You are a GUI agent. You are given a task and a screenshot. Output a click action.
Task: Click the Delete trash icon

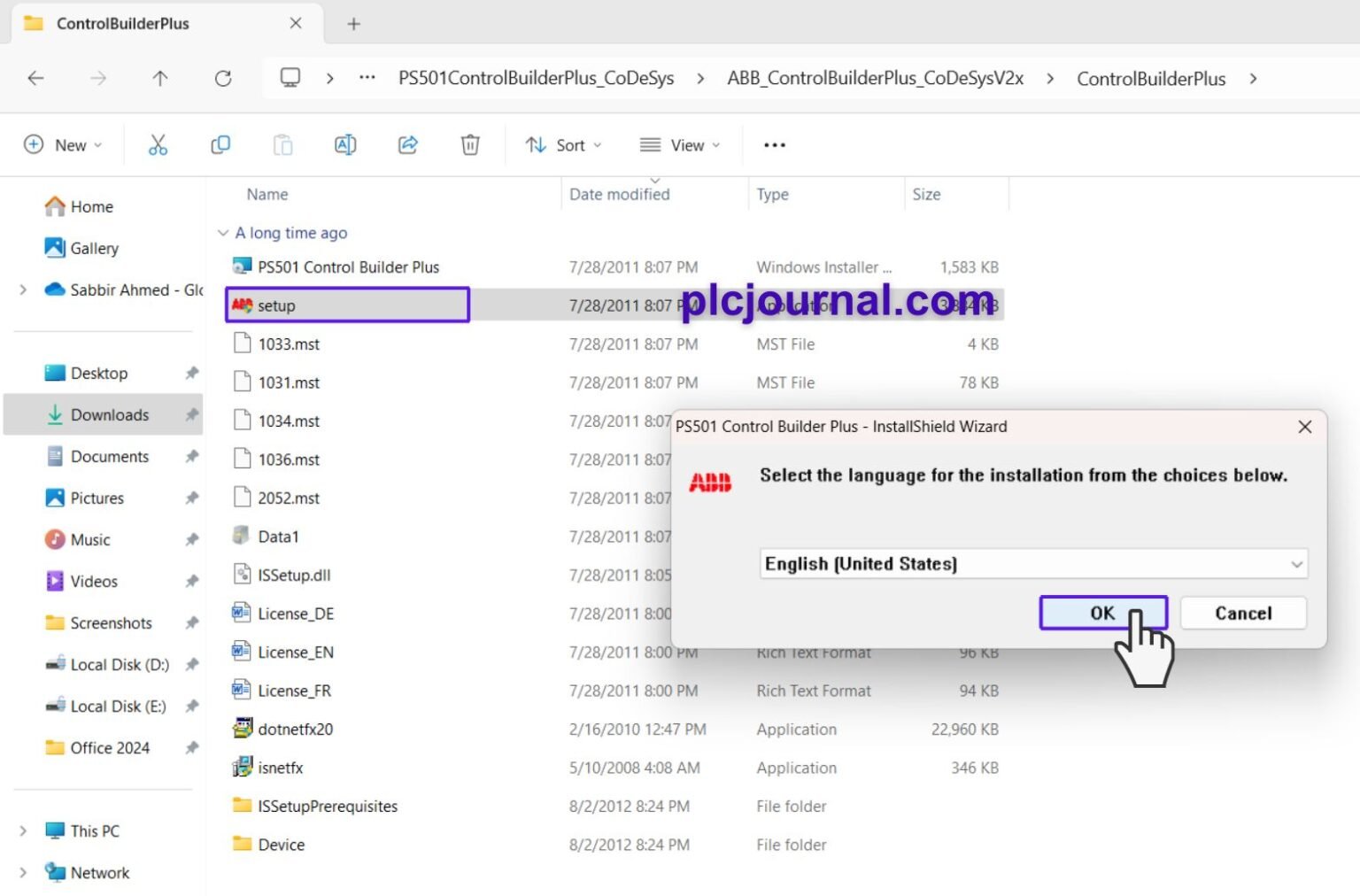[x=470, y=145]
